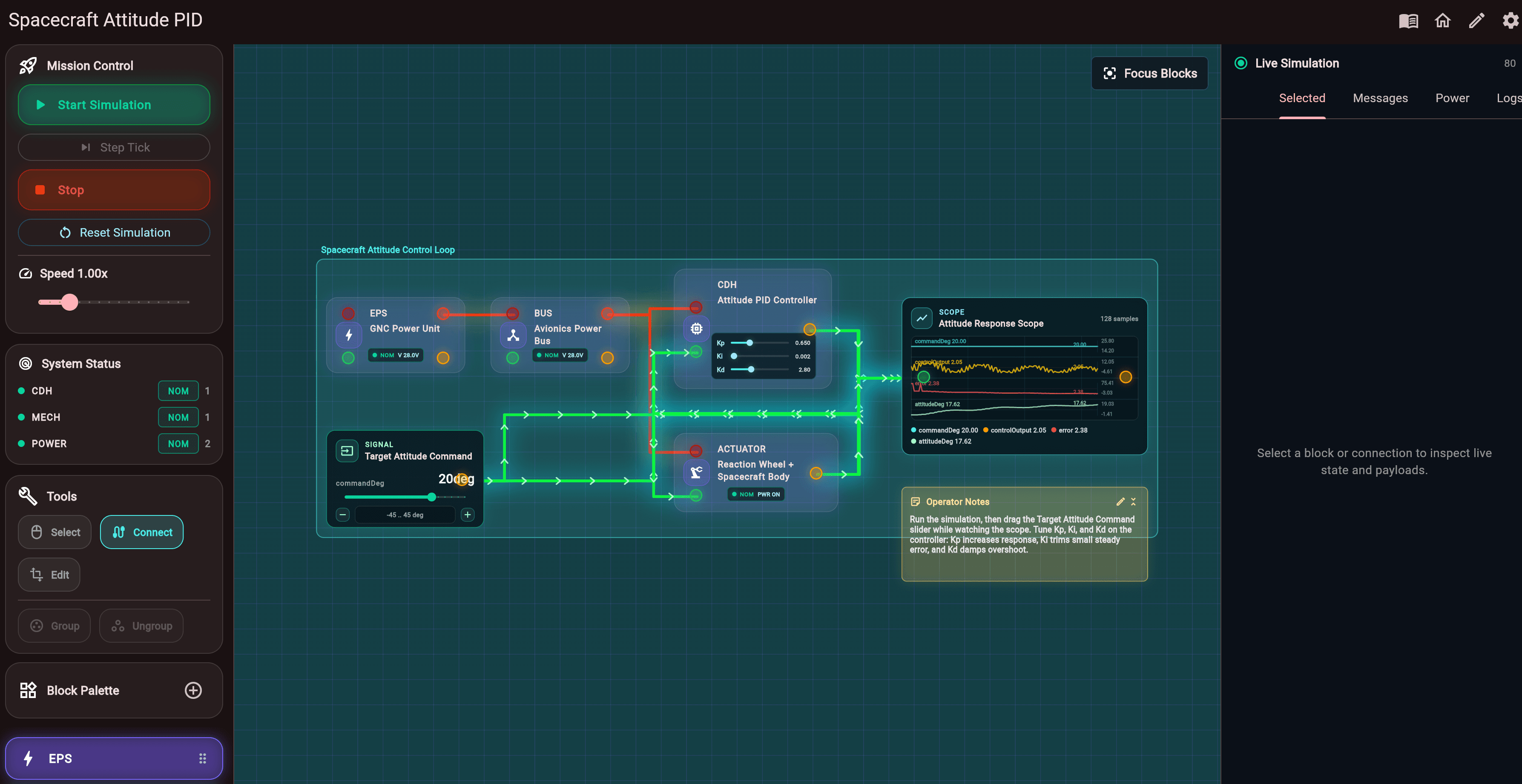
Task: Click the System Status target icon
Action: click(26, 363)
